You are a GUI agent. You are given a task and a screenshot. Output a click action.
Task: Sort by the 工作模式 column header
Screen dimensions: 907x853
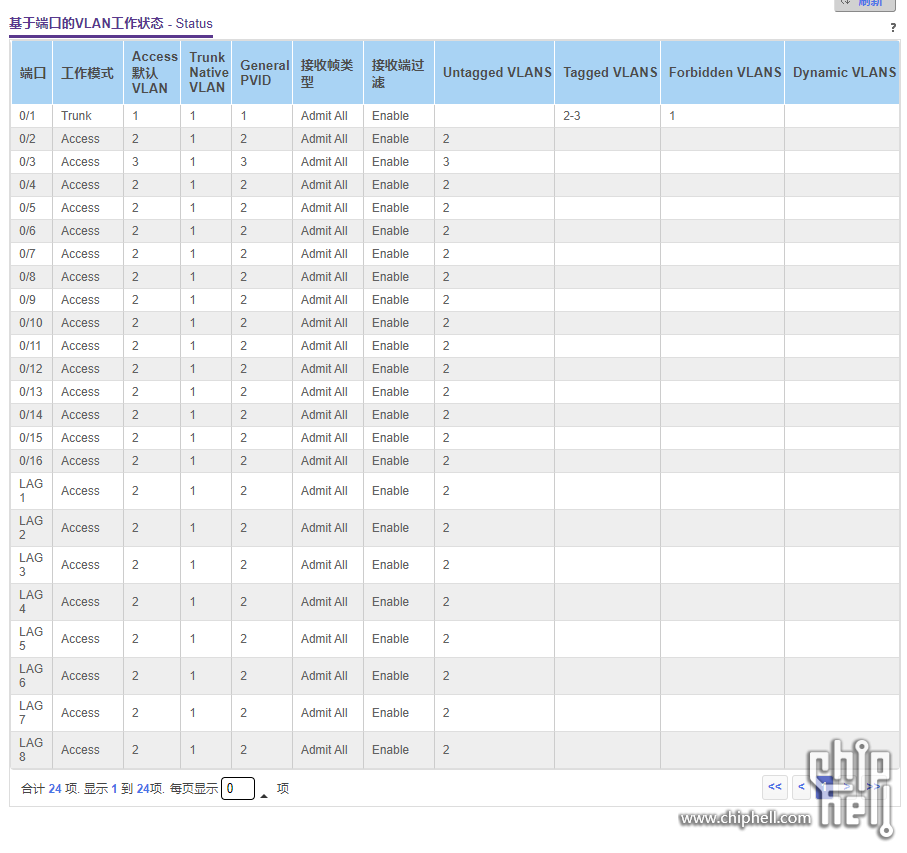click(x=88, y=72)
